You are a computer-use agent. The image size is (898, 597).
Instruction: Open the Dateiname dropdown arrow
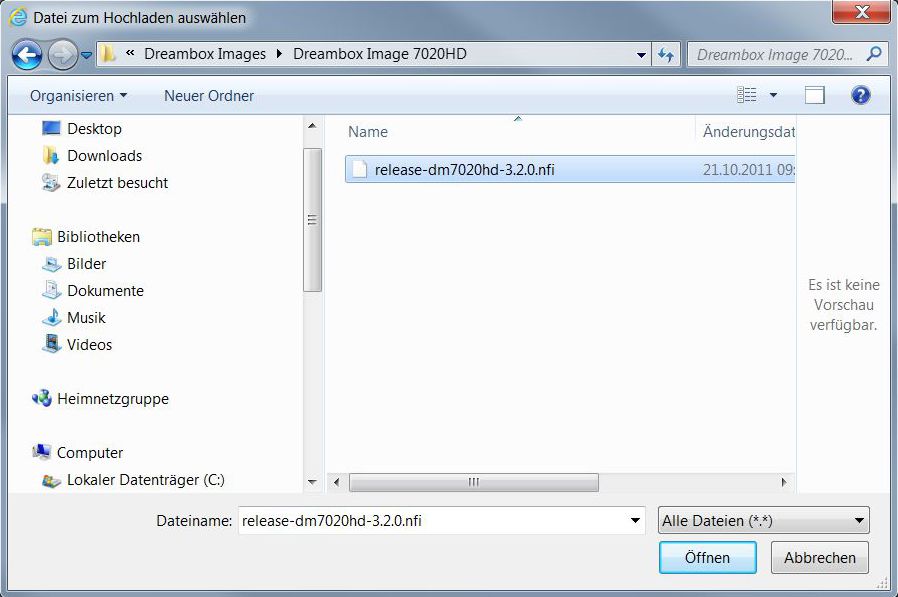pyautogui.click(x=635, y=521)
